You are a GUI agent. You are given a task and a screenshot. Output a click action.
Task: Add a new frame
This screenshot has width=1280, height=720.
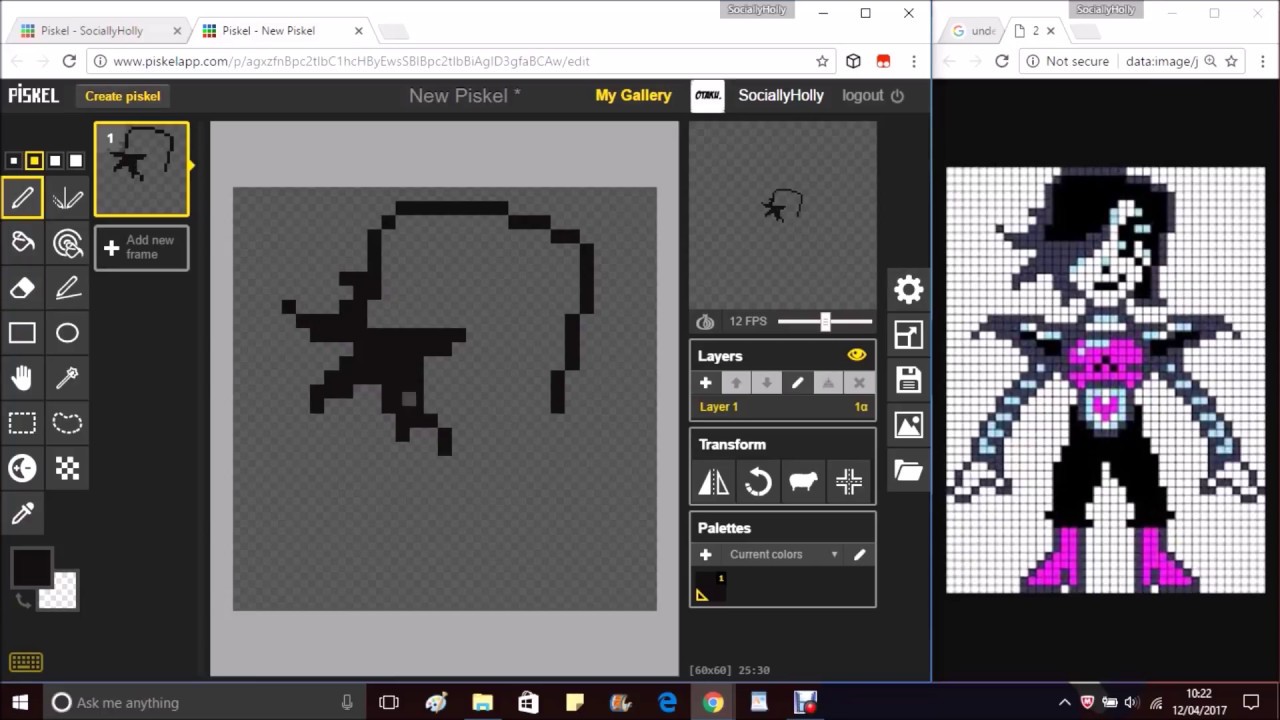coord(141,247)
